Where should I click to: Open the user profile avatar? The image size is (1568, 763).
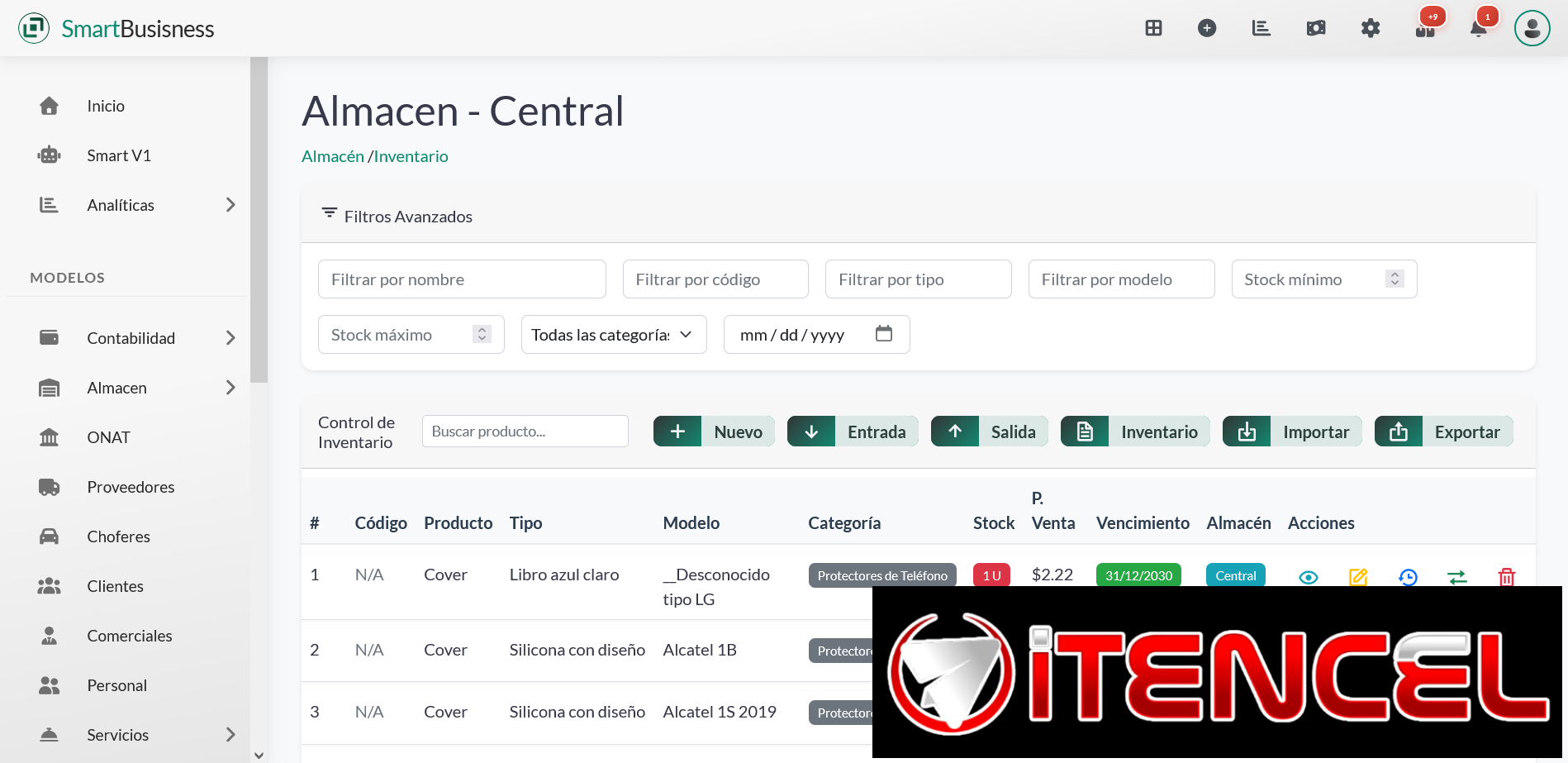1532,29
